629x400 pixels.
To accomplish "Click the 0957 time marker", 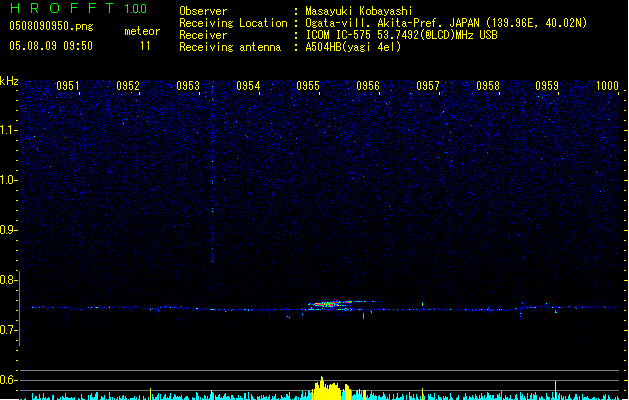I will (x=428, y=86).
